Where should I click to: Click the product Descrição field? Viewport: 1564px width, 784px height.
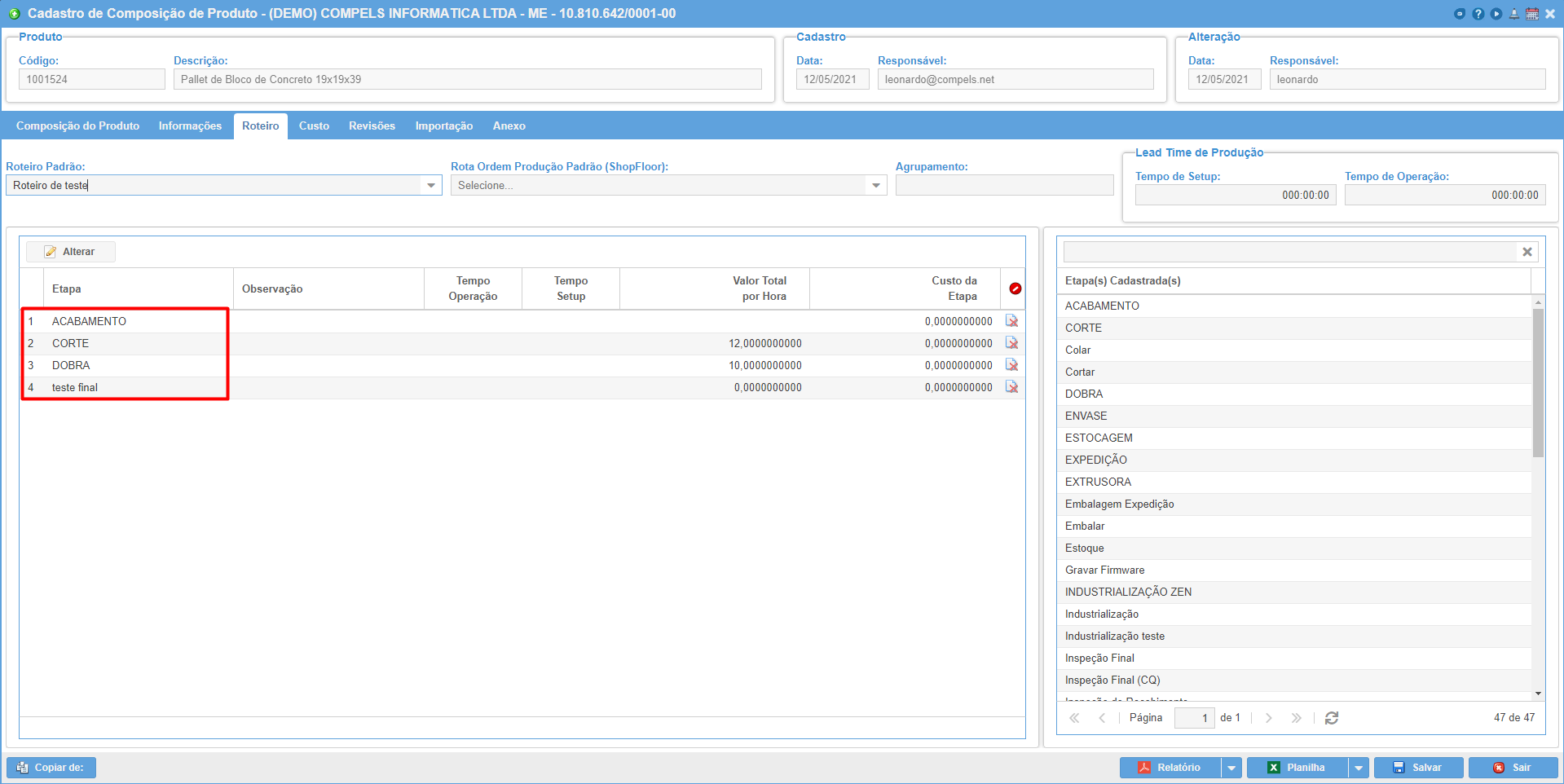click(x=468, y=79)
